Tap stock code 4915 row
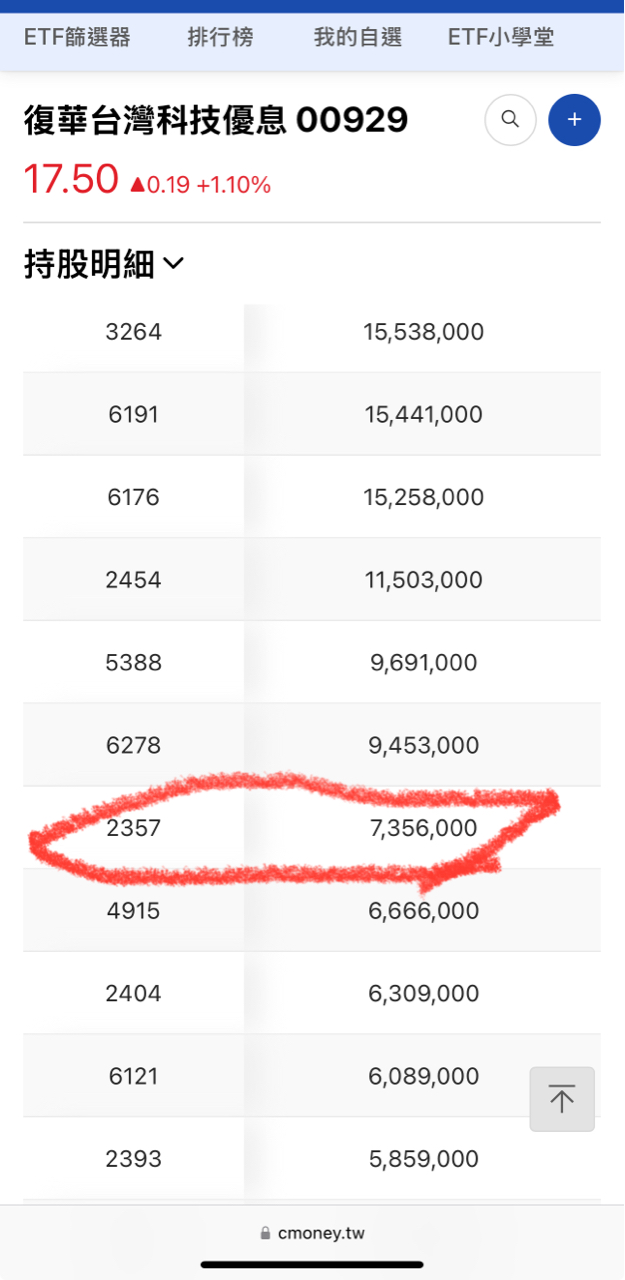Image resolution: width=625 pixels, height=1280 pixels. 133,911
